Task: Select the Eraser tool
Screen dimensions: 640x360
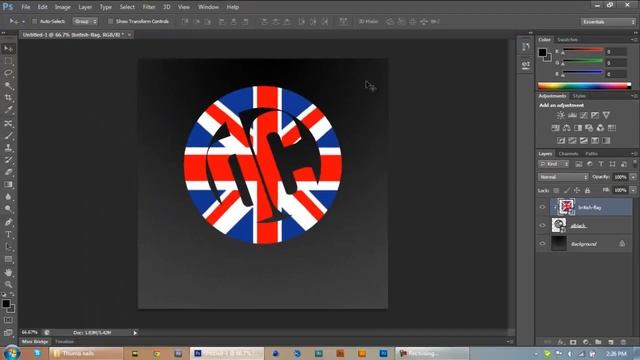Action: click(x=8, y=172)
